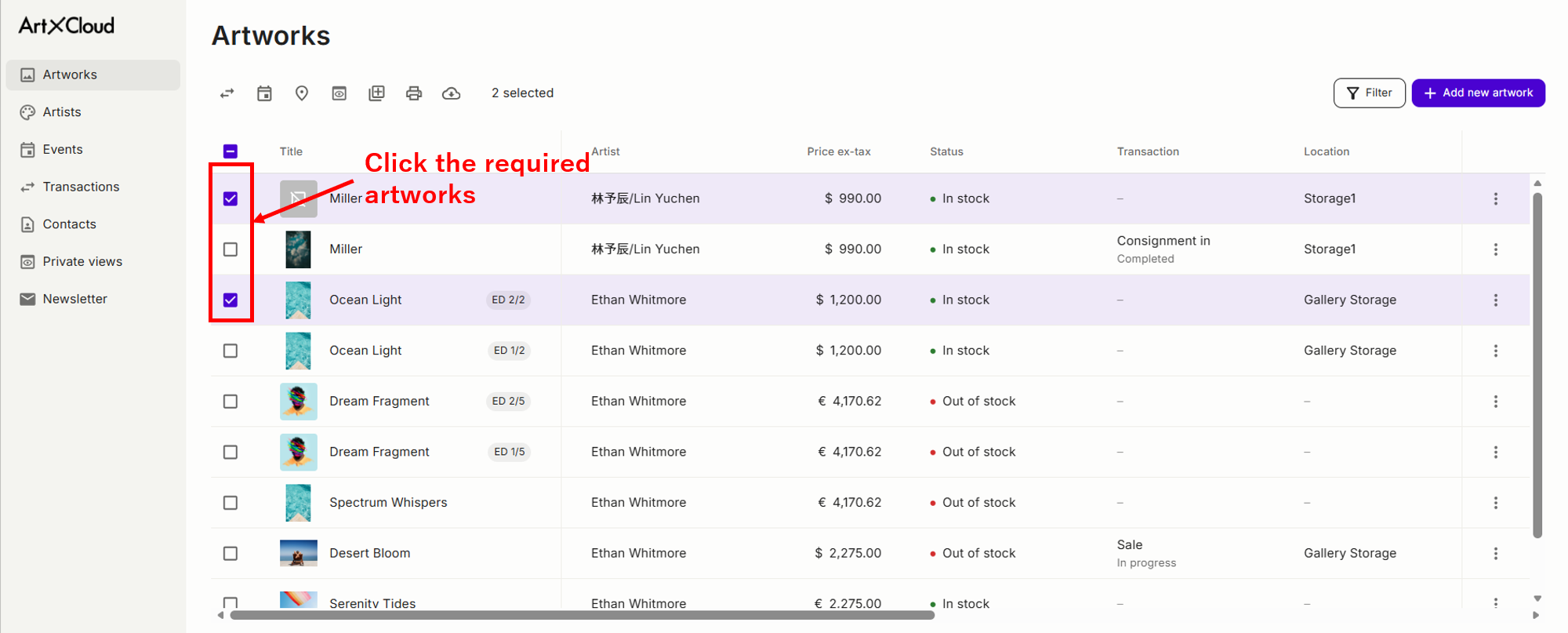The image size is (1568, 633).
Task: Uncheck the Ocean Light ED 2/2 checkbox
Action: click(230, 300)
